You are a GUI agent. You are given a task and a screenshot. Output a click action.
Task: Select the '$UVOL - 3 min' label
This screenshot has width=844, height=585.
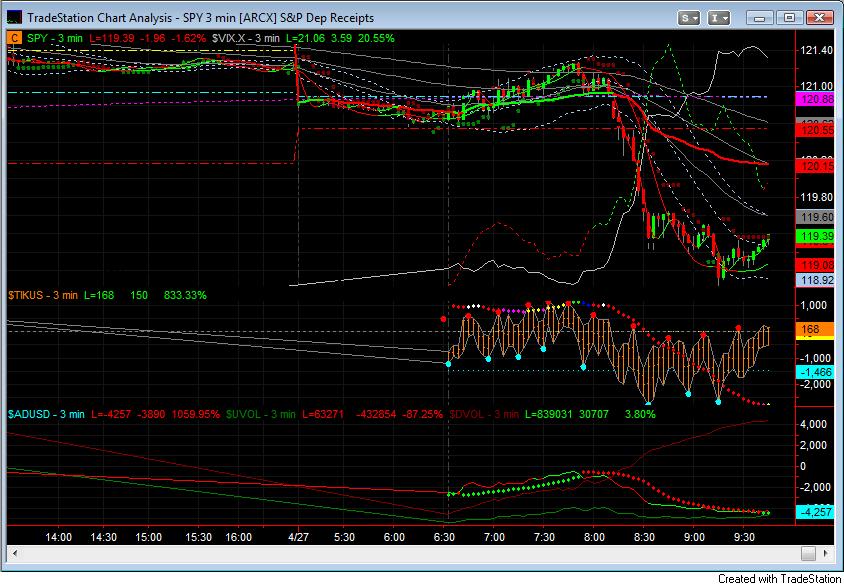coord(261,414)
